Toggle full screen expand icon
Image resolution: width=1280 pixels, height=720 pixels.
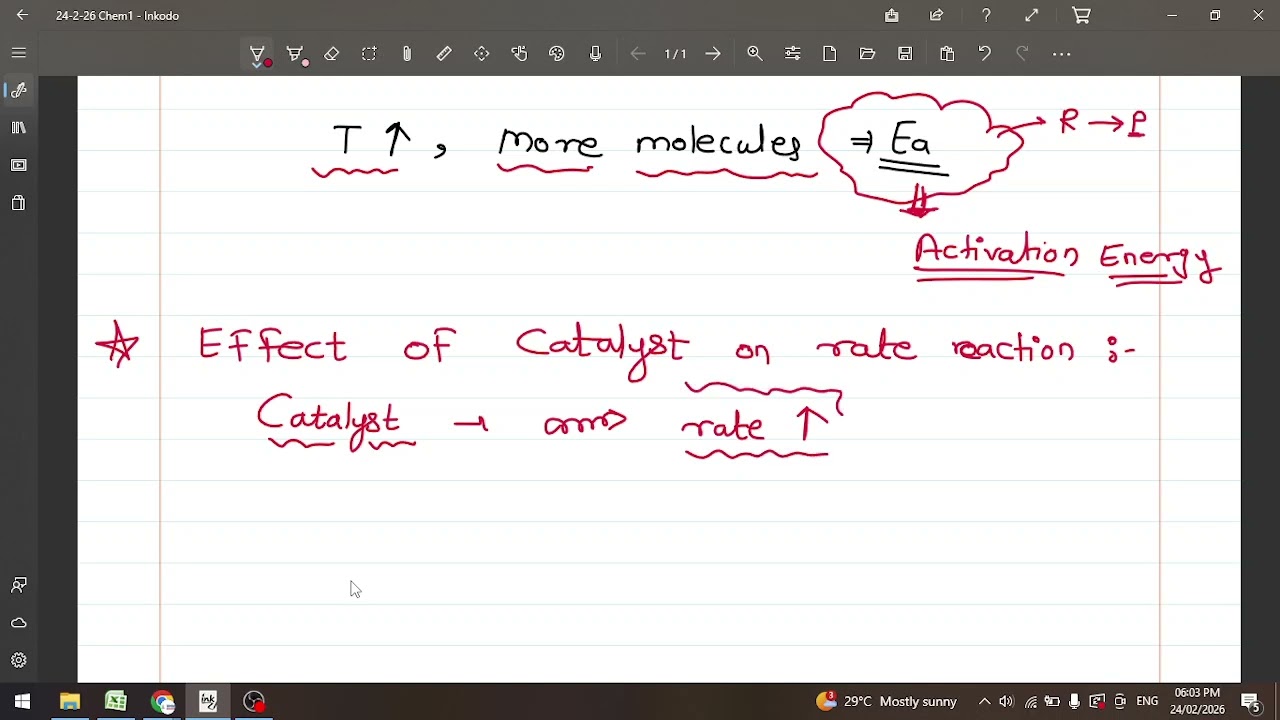(x=1032, y=15)
